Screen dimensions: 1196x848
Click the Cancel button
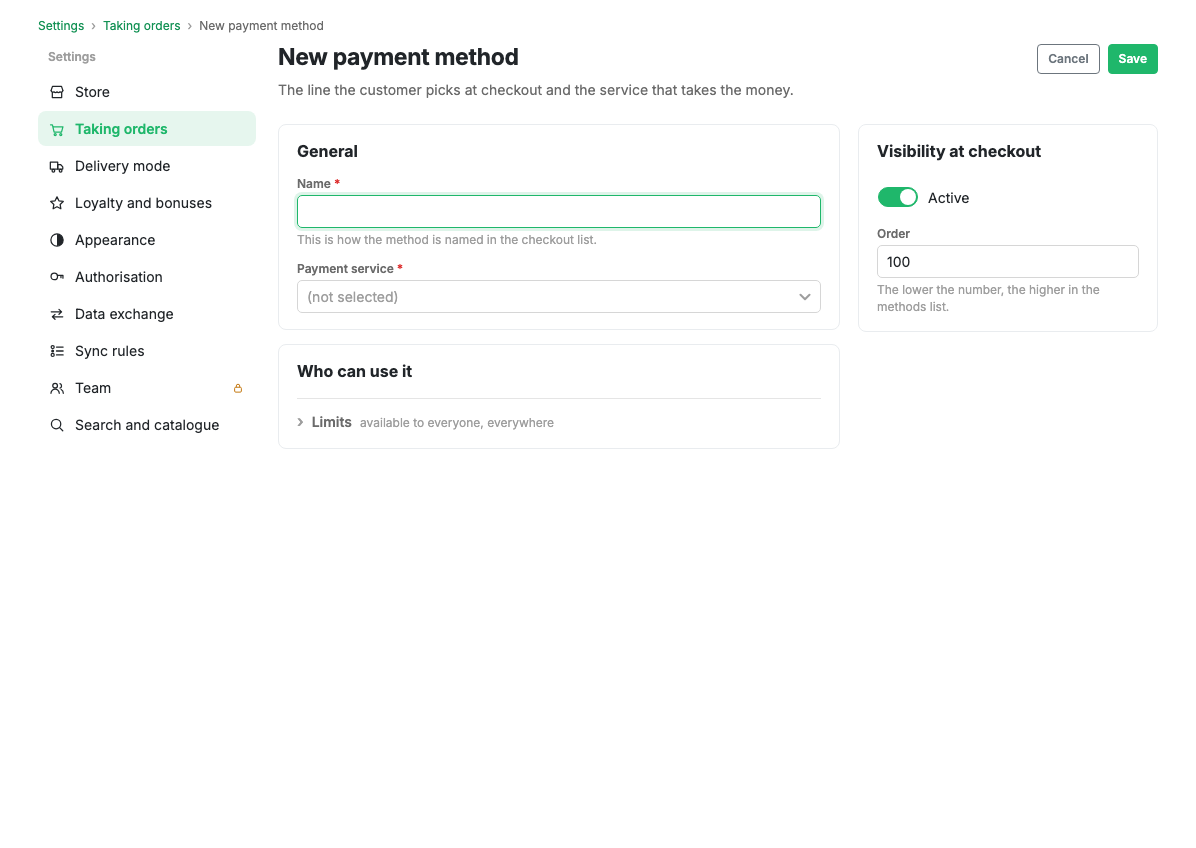pyautogui.click(x=1068, y=59)
